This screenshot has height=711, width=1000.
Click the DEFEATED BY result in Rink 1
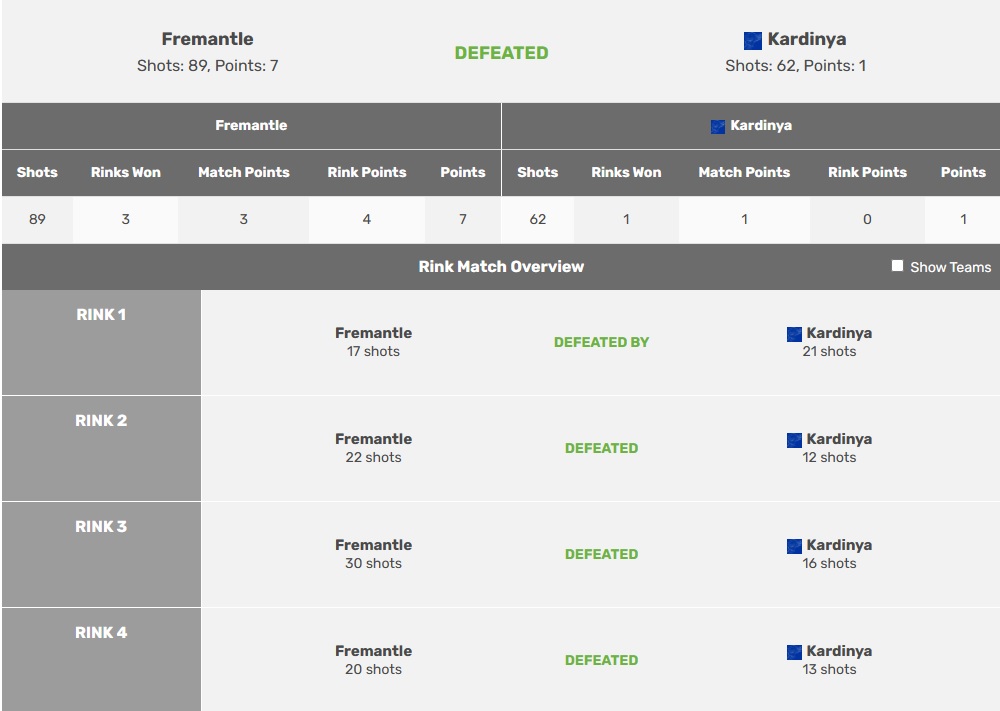[x=601, y=342]
